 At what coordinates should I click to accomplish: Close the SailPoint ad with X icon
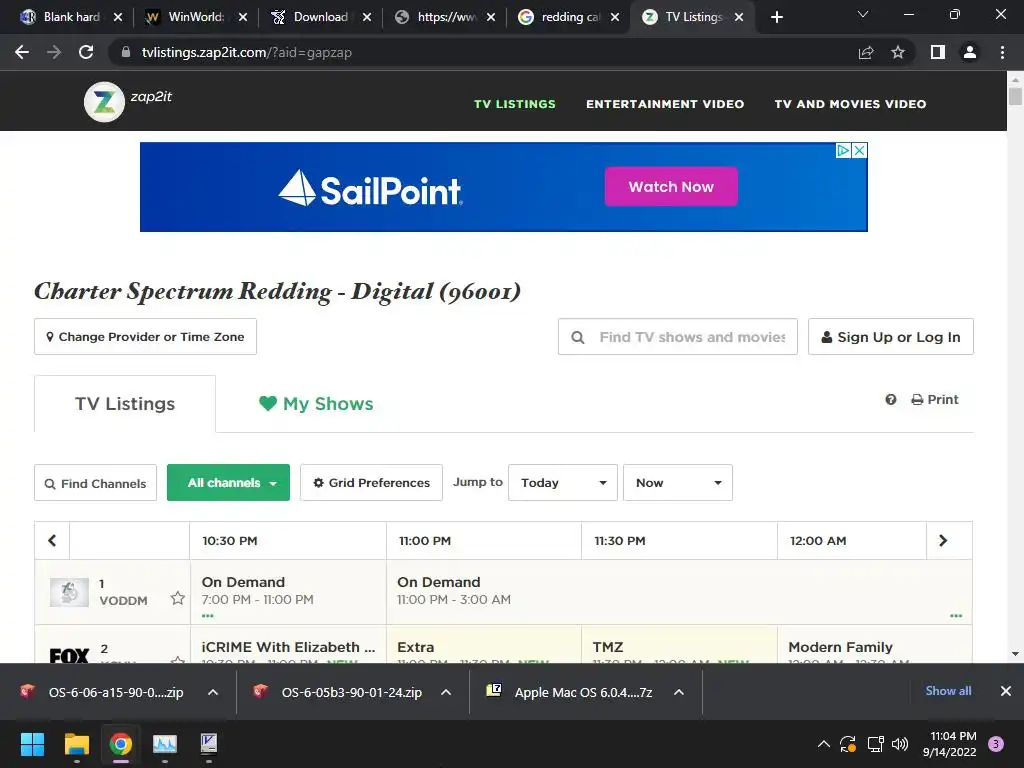point(859,150)
